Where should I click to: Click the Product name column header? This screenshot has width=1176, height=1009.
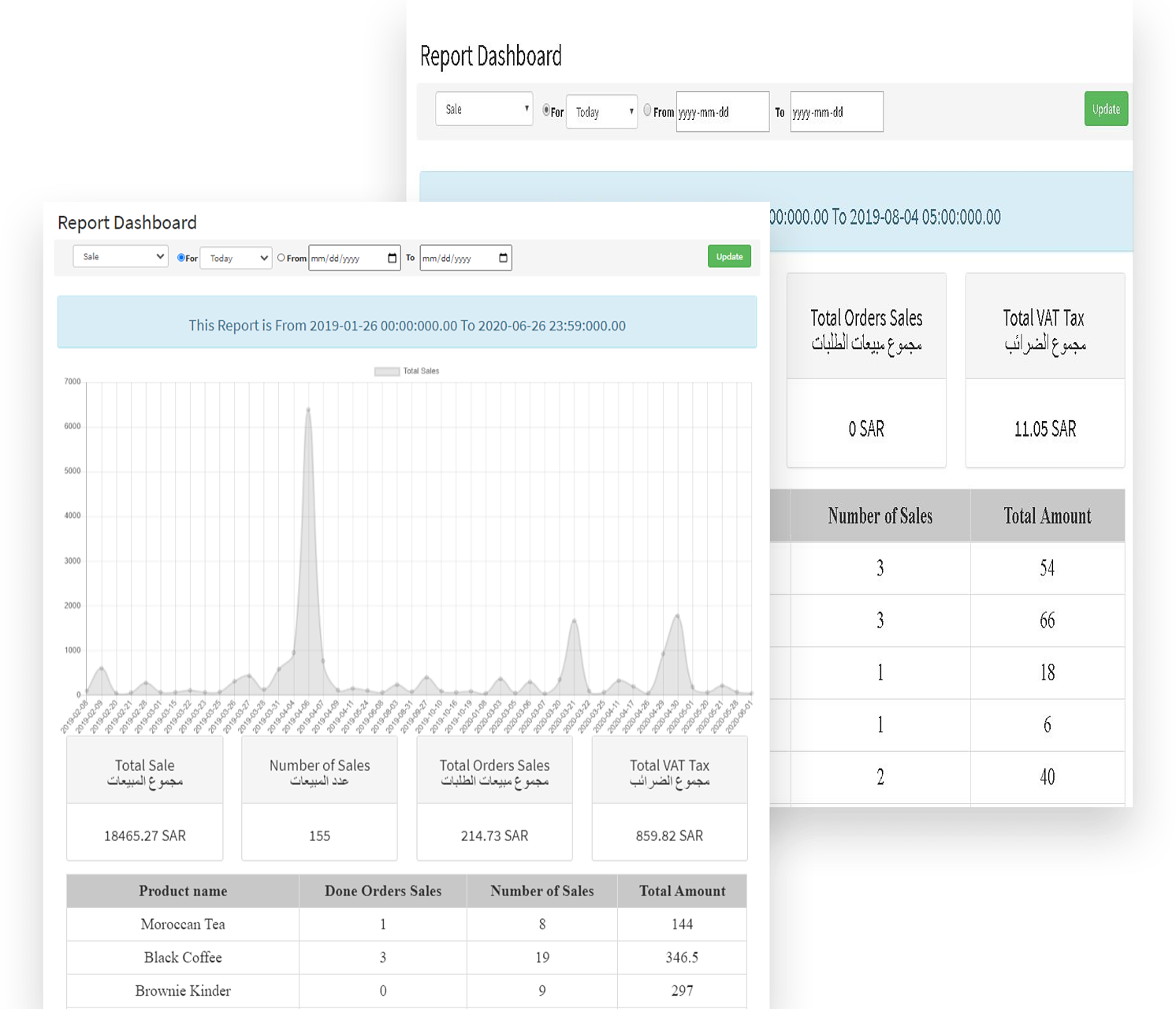[183, 892]
